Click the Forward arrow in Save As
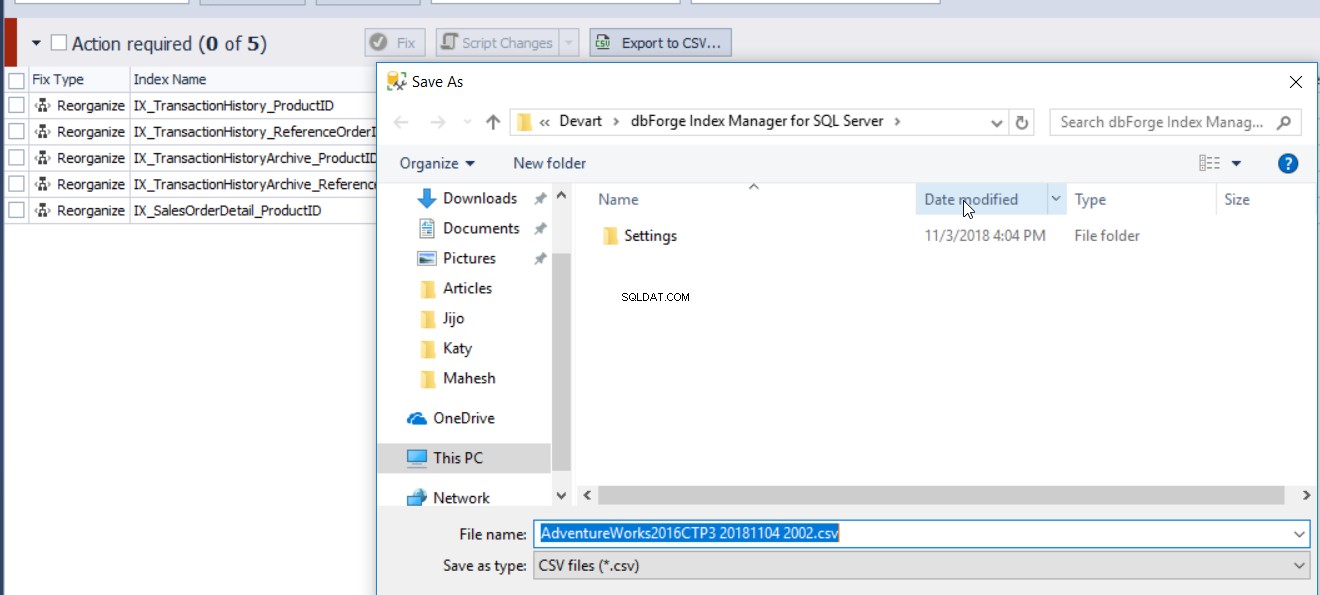 (x=437, y=122)
